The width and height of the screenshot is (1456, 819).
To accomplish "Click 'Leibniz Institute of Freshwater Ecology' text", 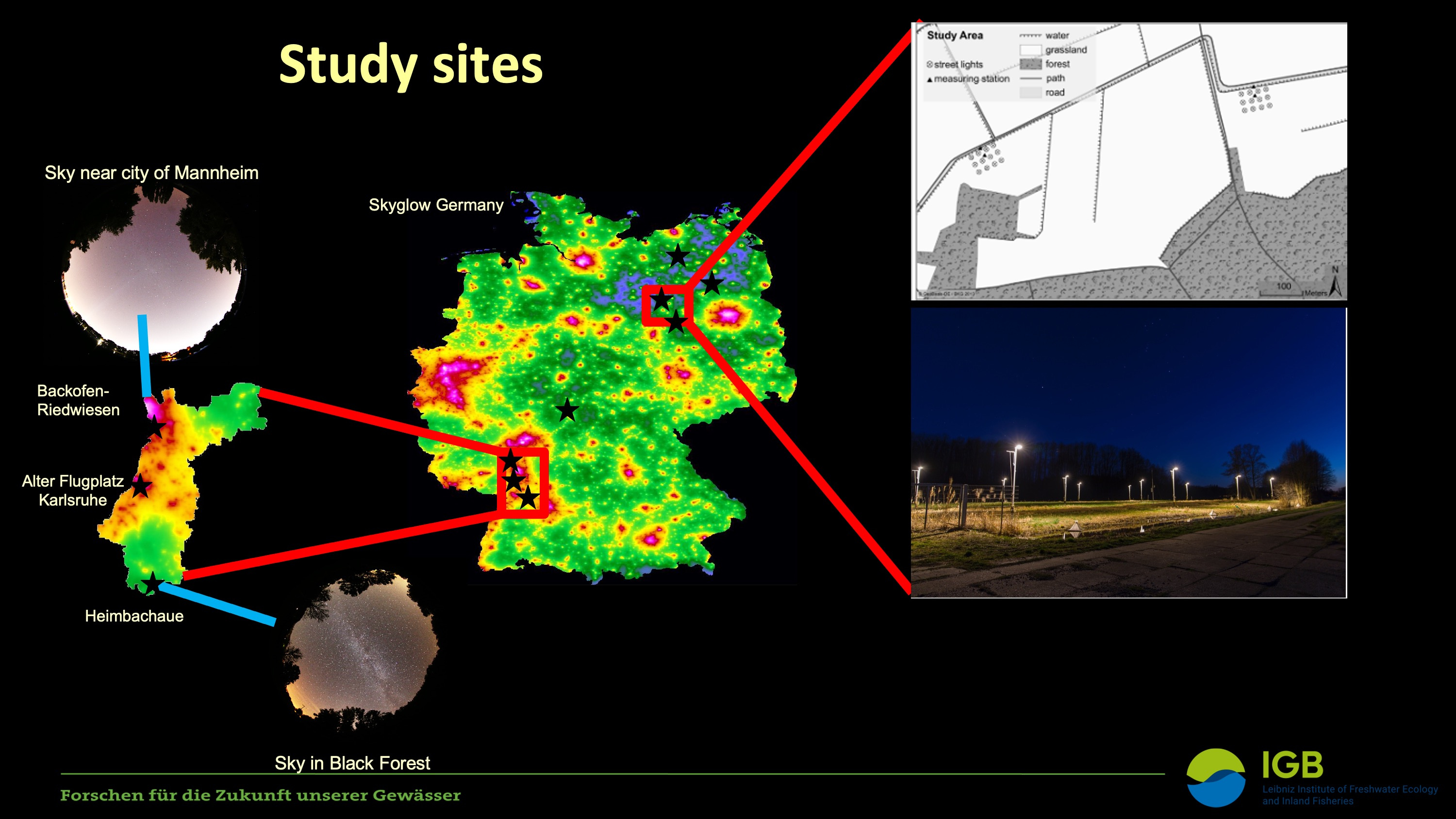I will tap(1350, 789).
